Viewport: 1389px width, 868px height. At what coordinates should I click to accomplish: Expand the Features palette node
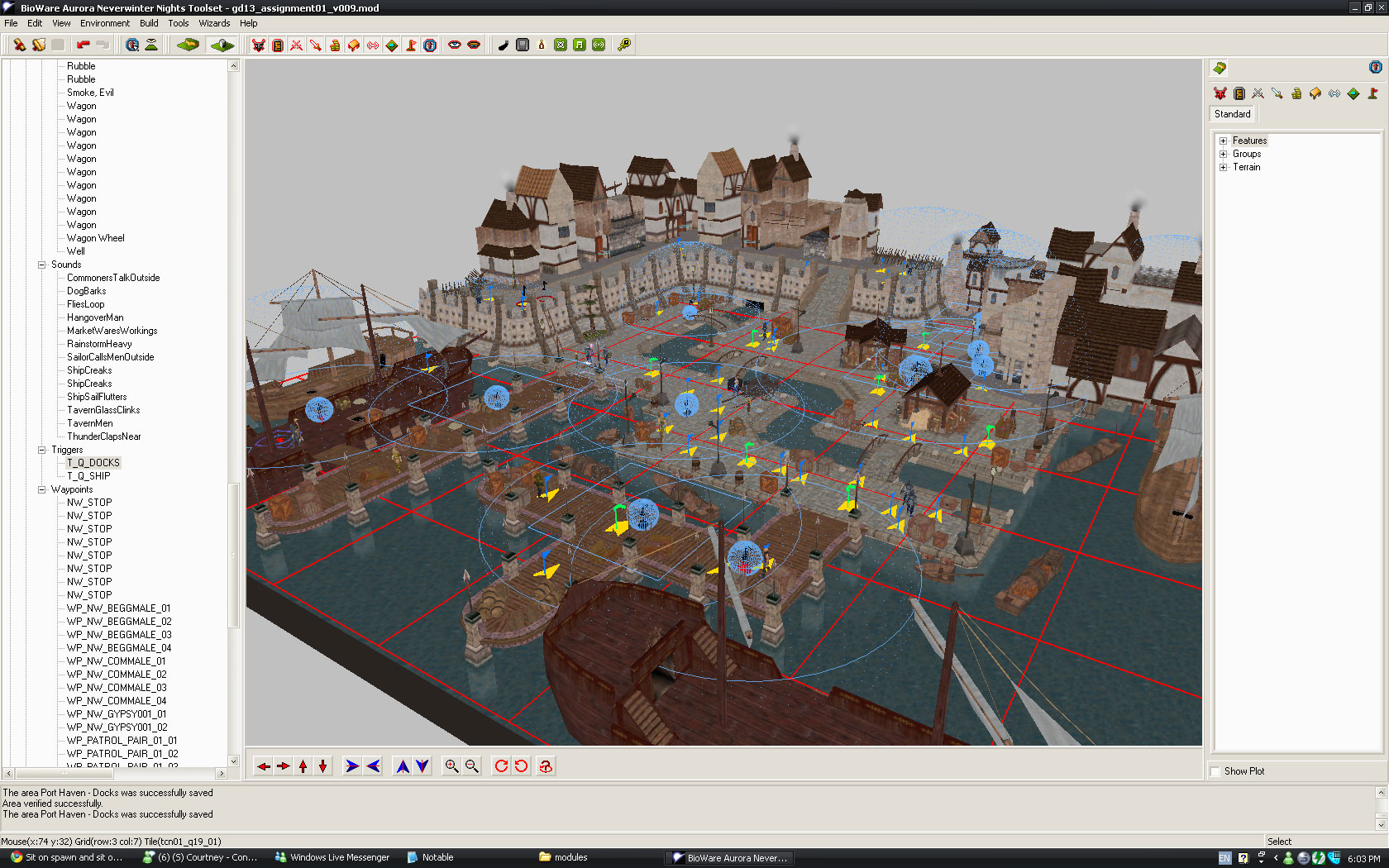tap(1223, 141)
